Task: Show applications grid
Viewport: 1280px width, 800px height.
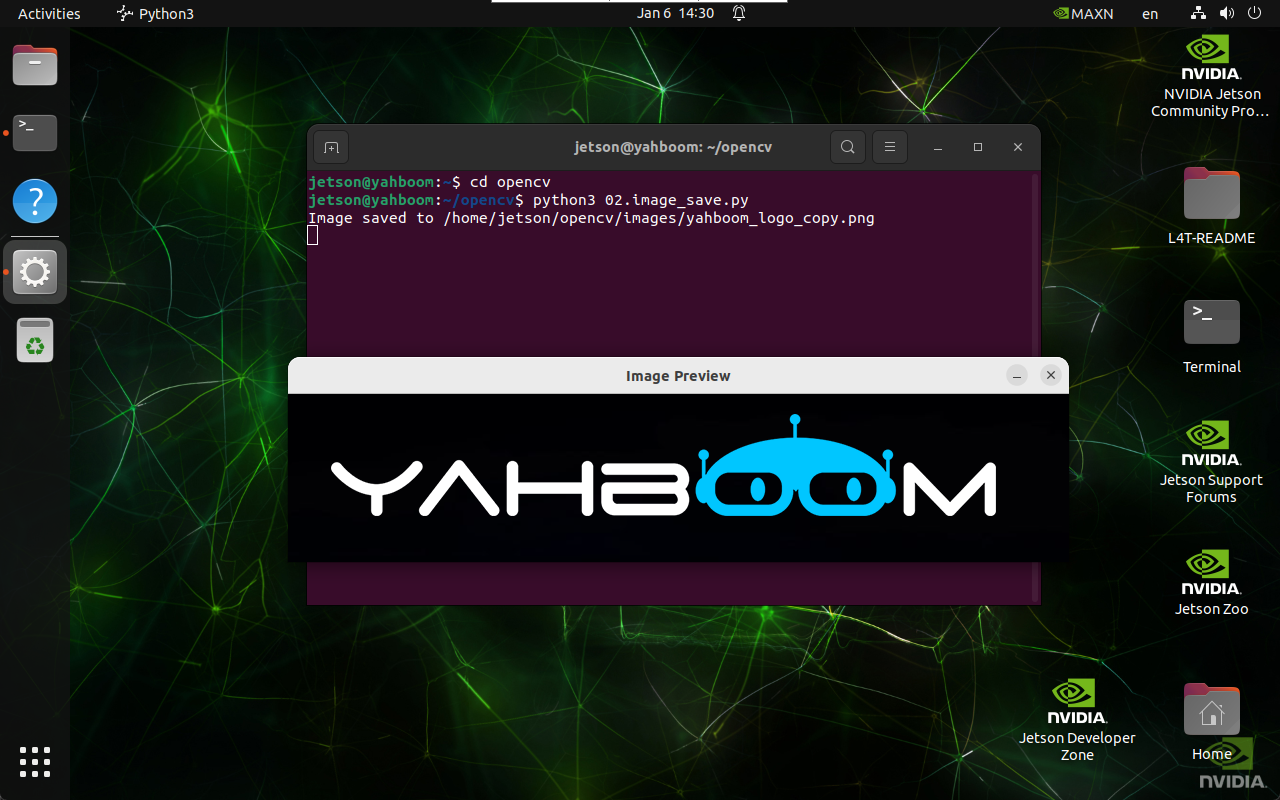Action: coord(35,761)
